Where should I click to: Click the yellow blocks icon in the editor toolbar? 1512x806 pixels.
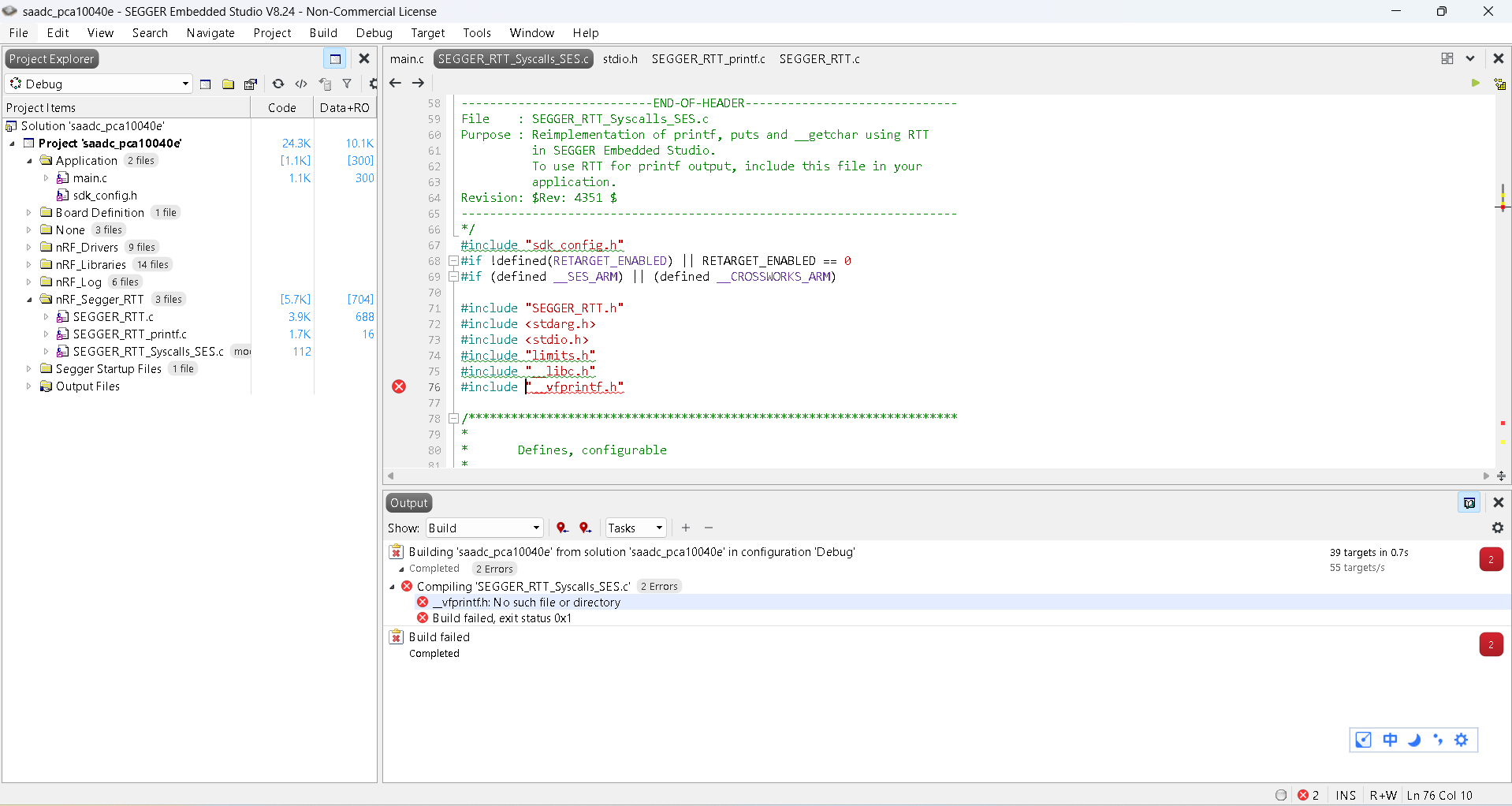tap(1499, 84)
